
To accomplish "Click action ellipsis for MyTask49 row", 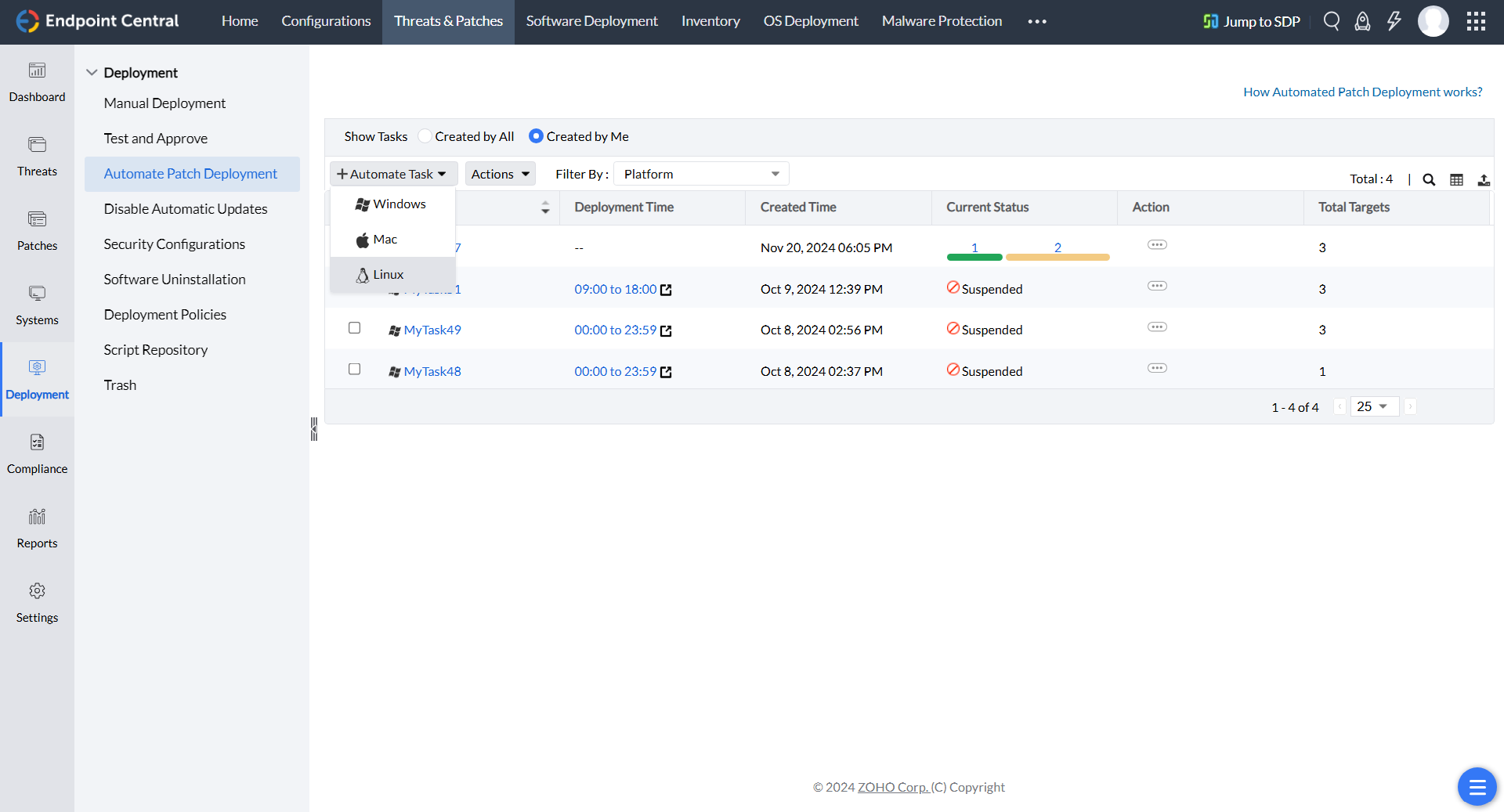I will point(1157,327).
